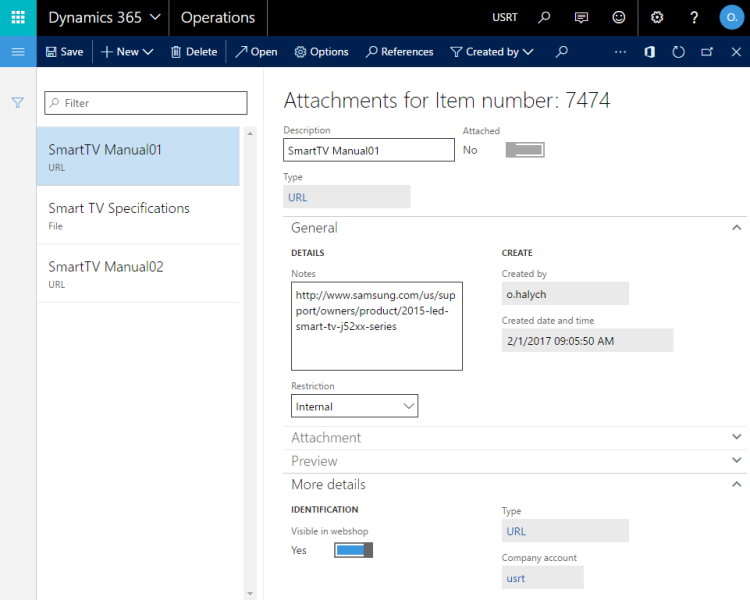The image size is (750, 600).
Task: Select Smart TV Specifications in the list
Action: tap(138, 215)
